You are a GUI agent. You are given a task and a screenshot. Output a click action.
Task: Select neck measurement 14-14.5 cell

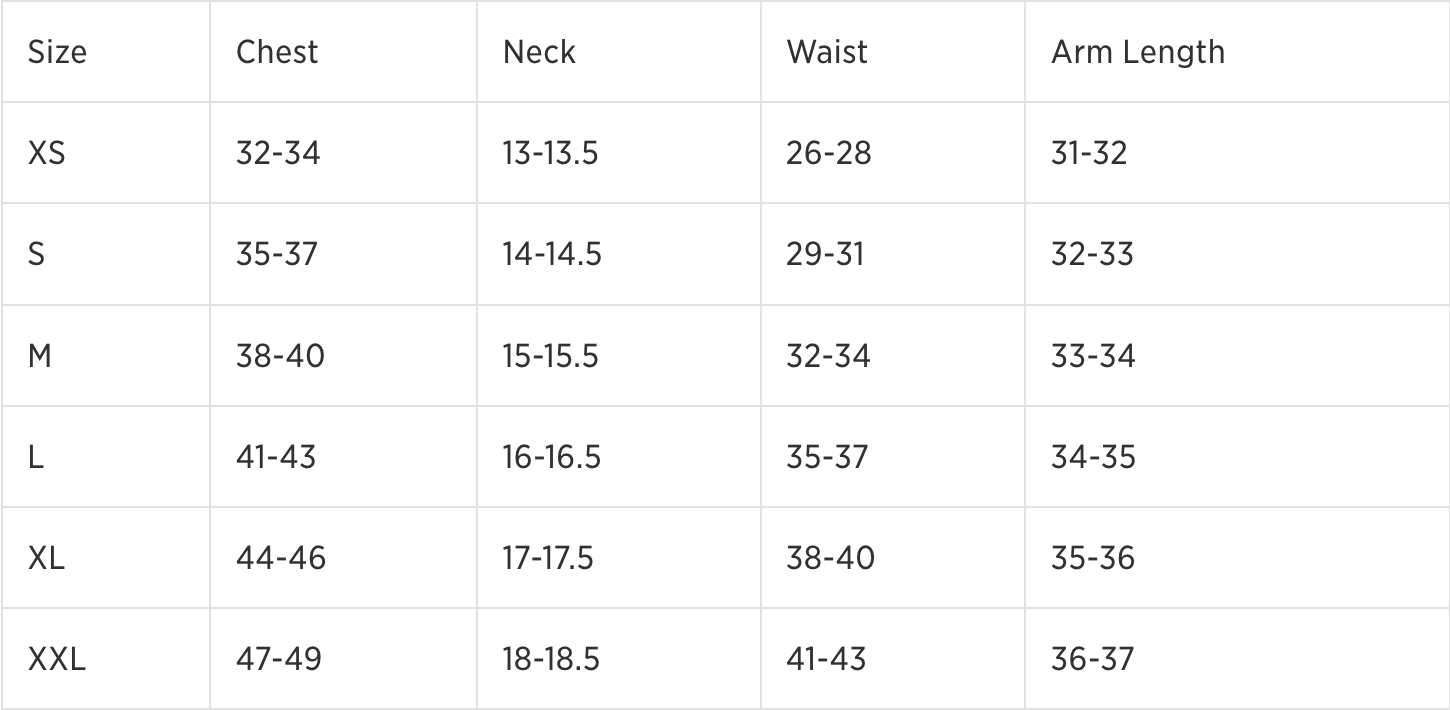pyautogui.click(x=552, y=254)
